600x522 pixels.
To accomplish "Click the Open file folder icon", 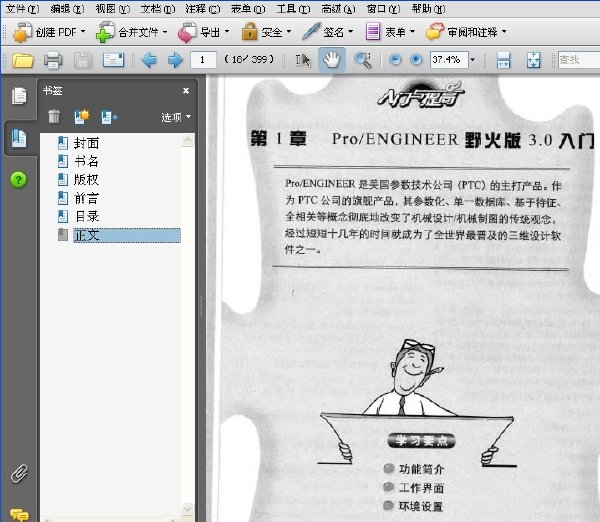I will click(x=23, y=60).
